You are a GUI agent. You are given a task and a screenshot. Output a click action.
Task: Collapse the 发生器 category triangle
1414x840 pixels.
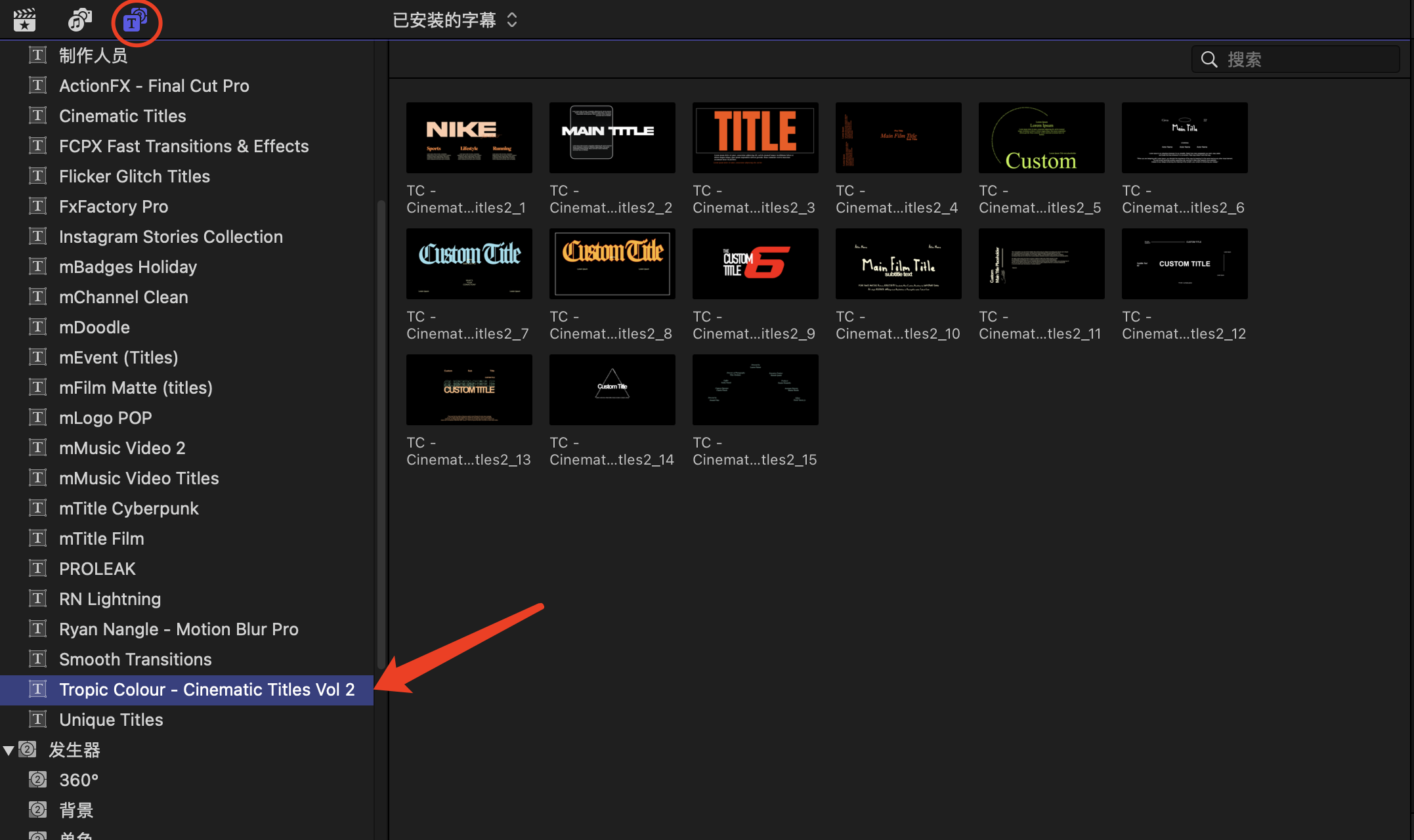9,750
